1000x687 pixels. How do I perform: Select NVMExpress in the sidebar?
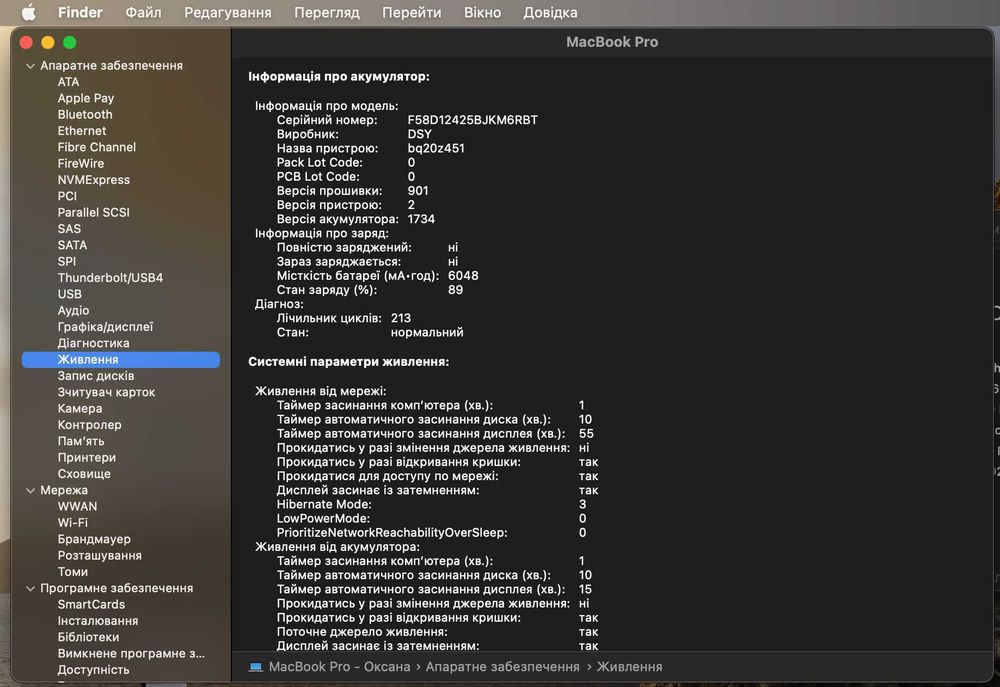click(x=94, y=180)
